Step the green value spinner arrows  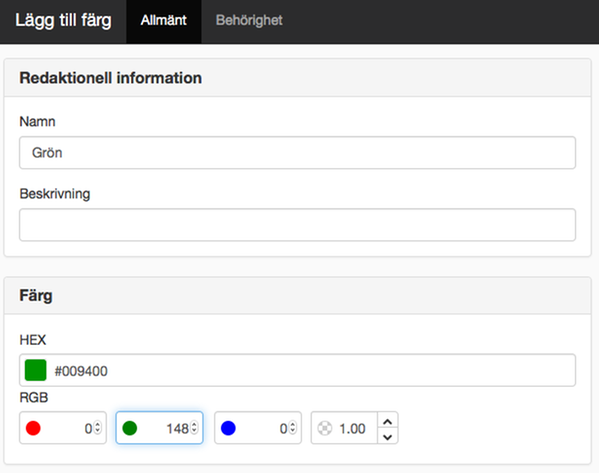tap(194, 428)
